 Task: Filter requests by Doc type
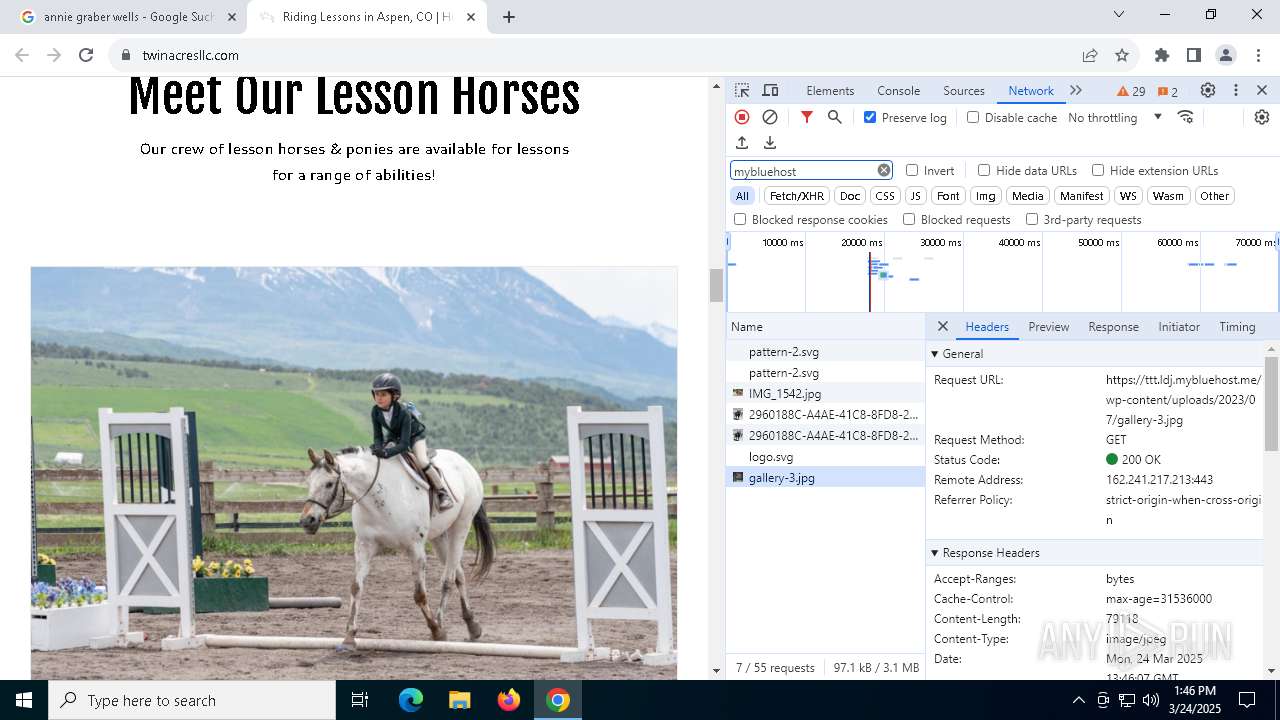point(850,196)
